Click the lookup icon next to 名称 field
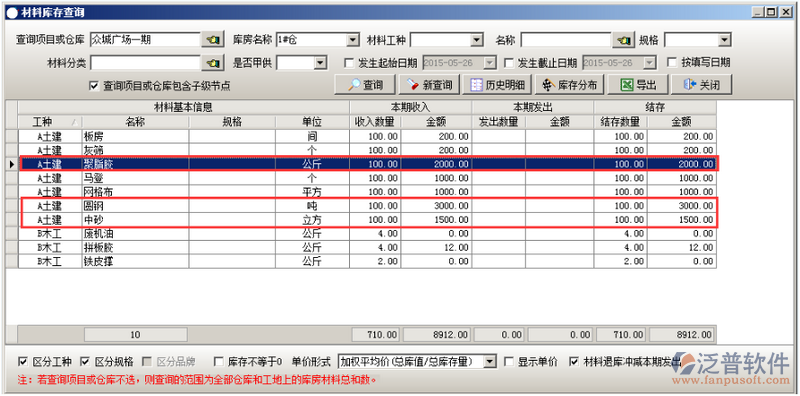 tap(623, 39)
